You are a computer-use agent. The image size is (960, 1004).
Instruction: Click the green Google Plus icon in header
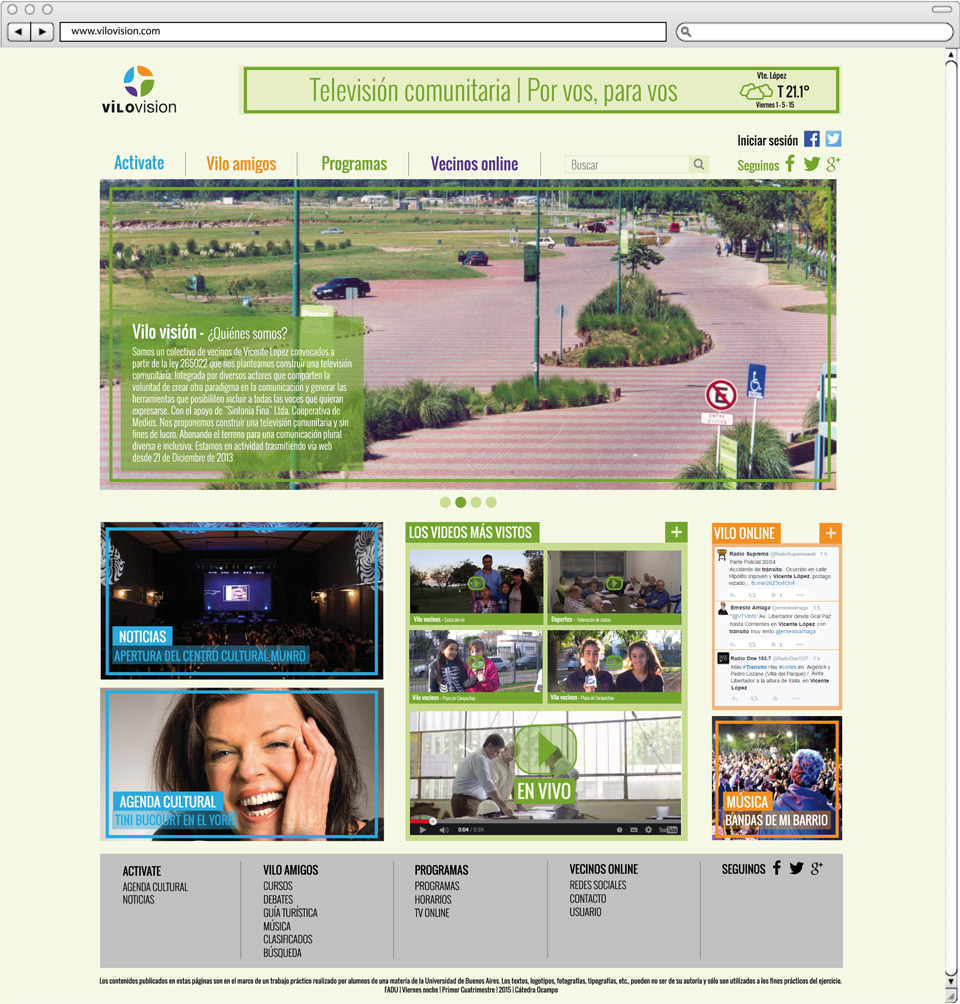(833, 164)
